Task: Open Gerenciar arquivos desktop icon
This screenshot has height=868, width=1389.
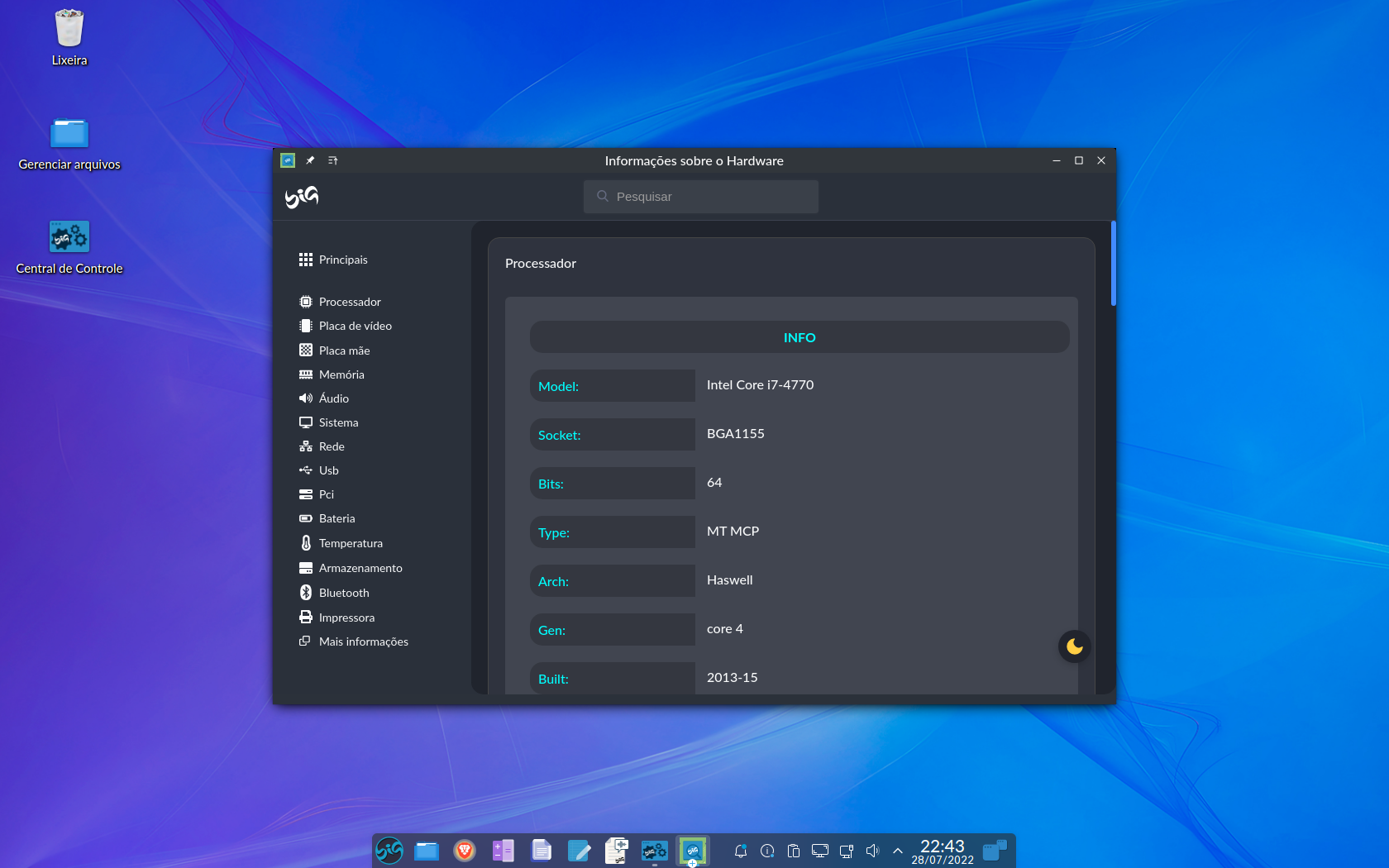Action: [x=69, y=144]
